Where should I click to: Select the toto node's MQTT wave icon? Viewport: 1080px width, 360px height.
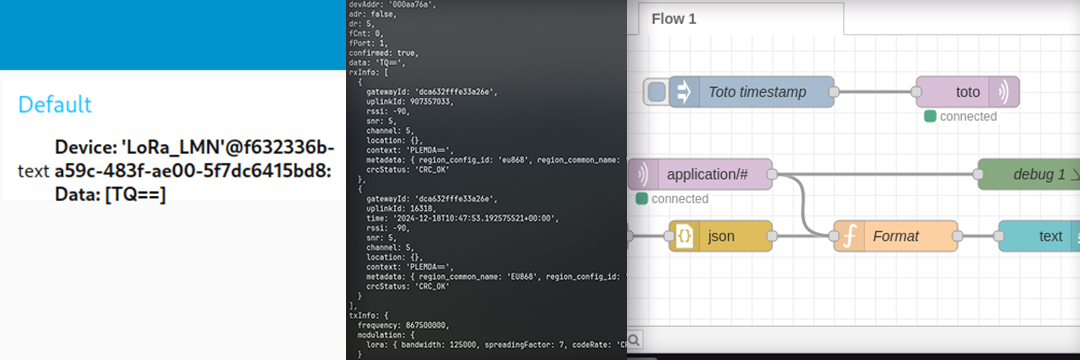[x=1004, y=92]
